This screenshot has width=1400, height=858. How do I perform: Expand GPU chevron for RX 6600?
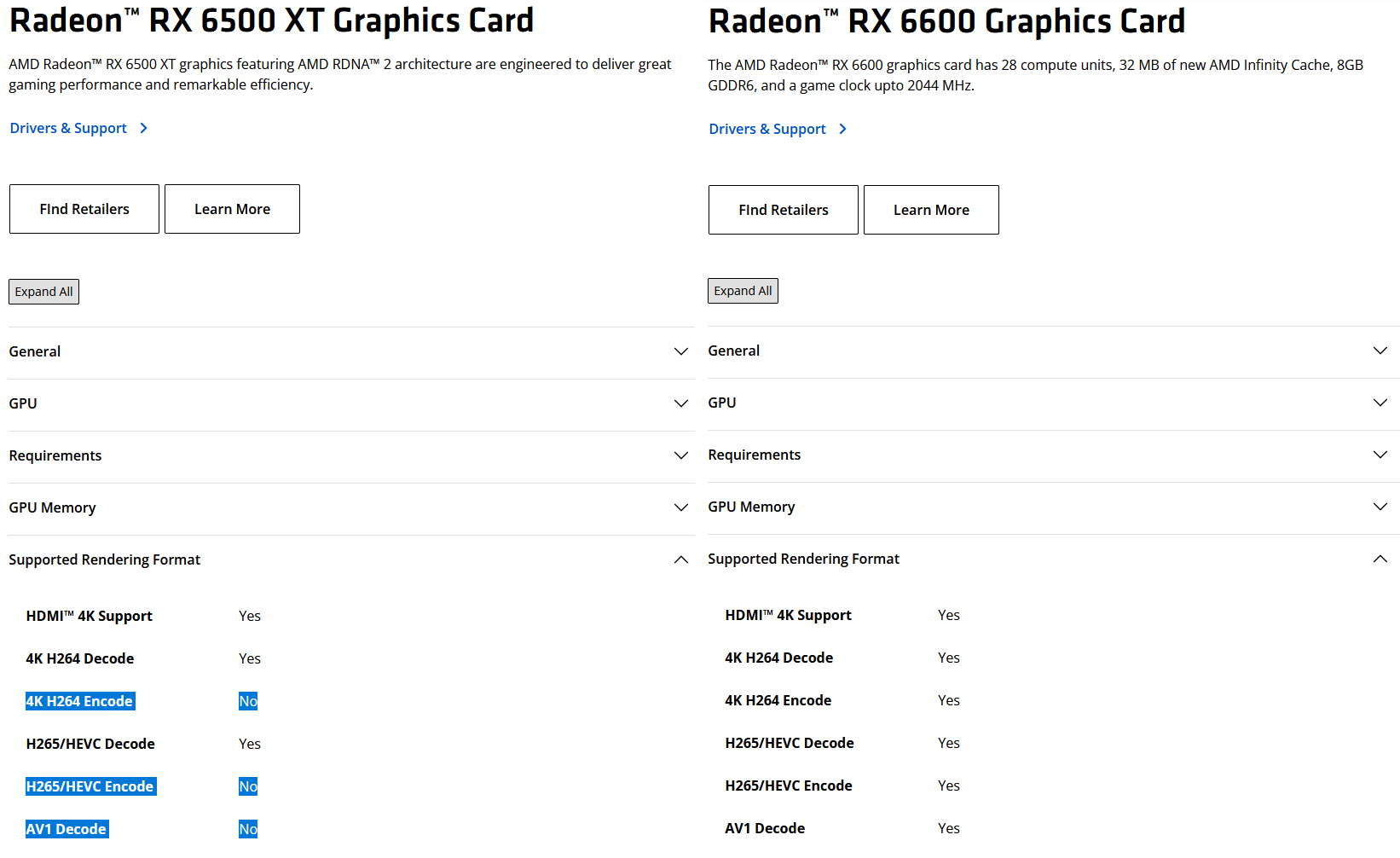pos(1380,403)
